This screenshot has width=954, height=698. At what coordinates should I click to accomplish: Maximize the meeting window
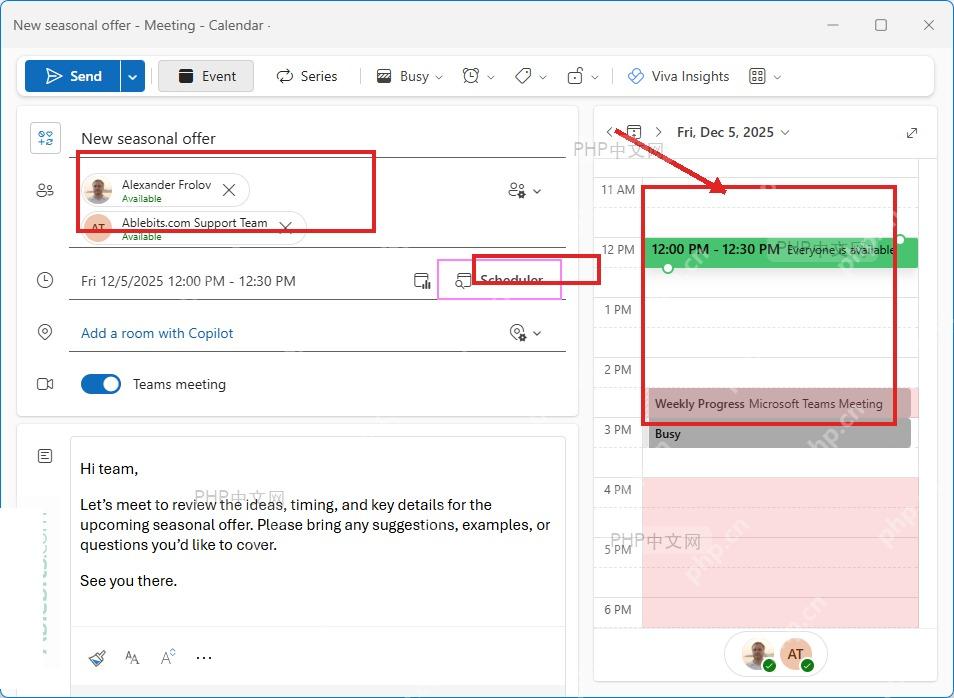(x=880, y=25)
